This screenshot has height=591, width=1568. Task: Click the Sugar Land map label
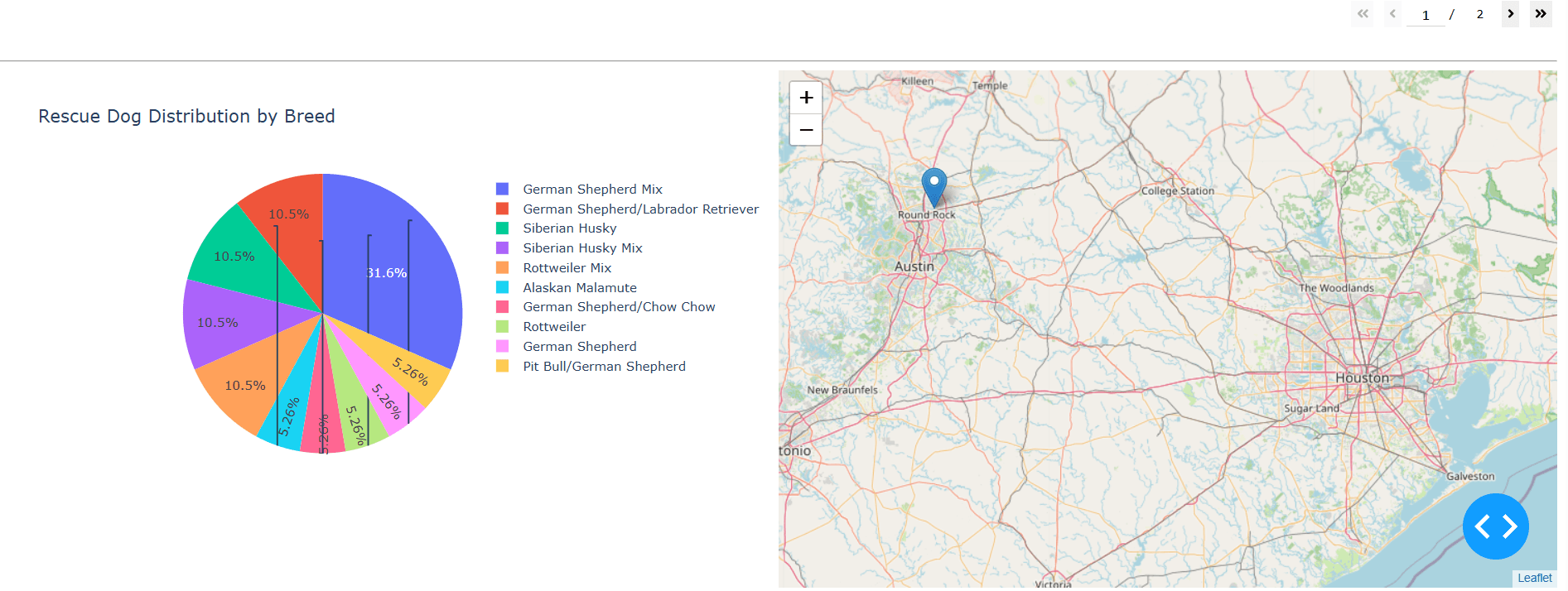(x=1311, y=408)
